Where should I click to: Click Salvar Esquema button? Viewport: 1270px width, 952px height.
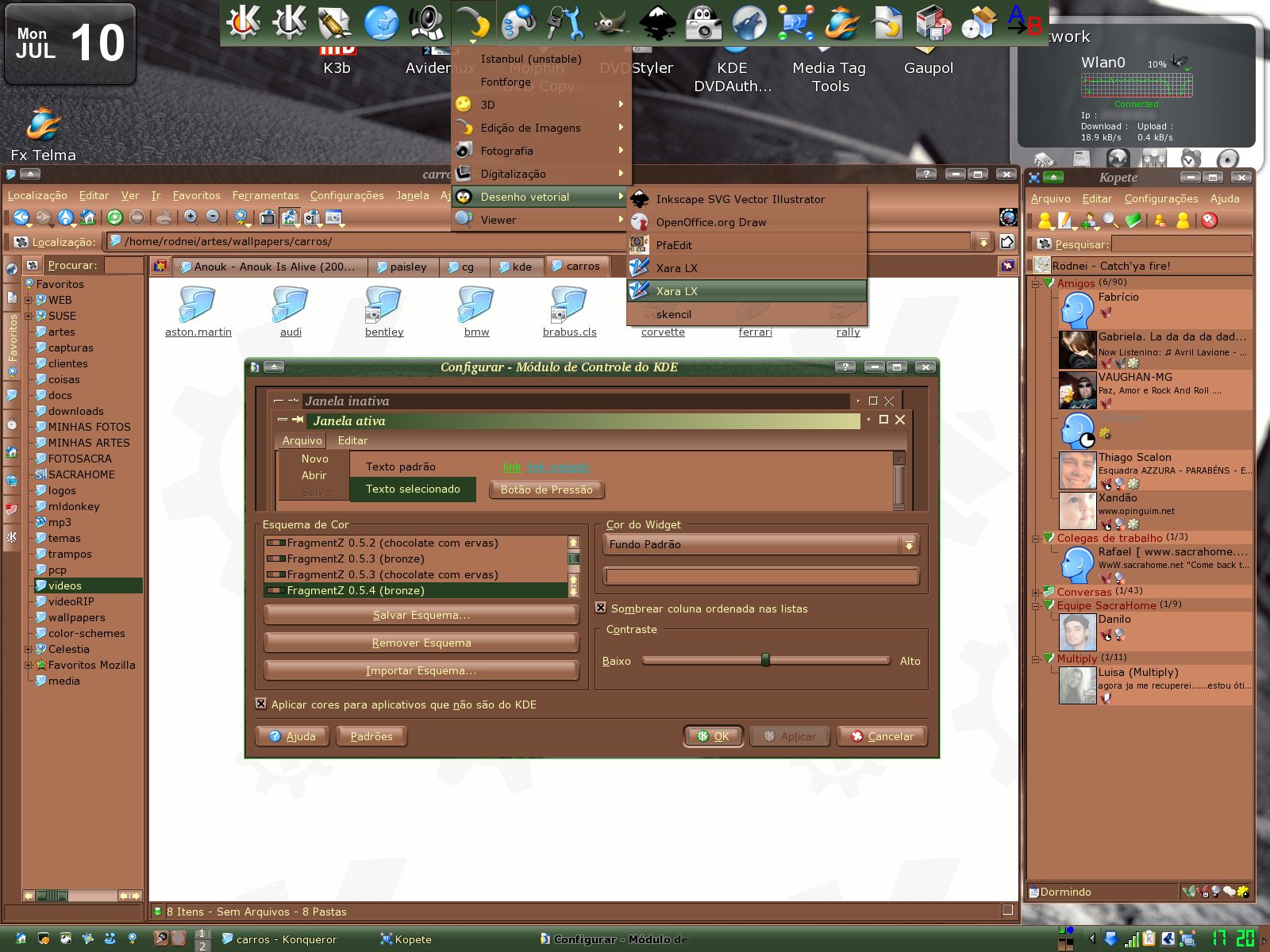(x=421, y=615)
